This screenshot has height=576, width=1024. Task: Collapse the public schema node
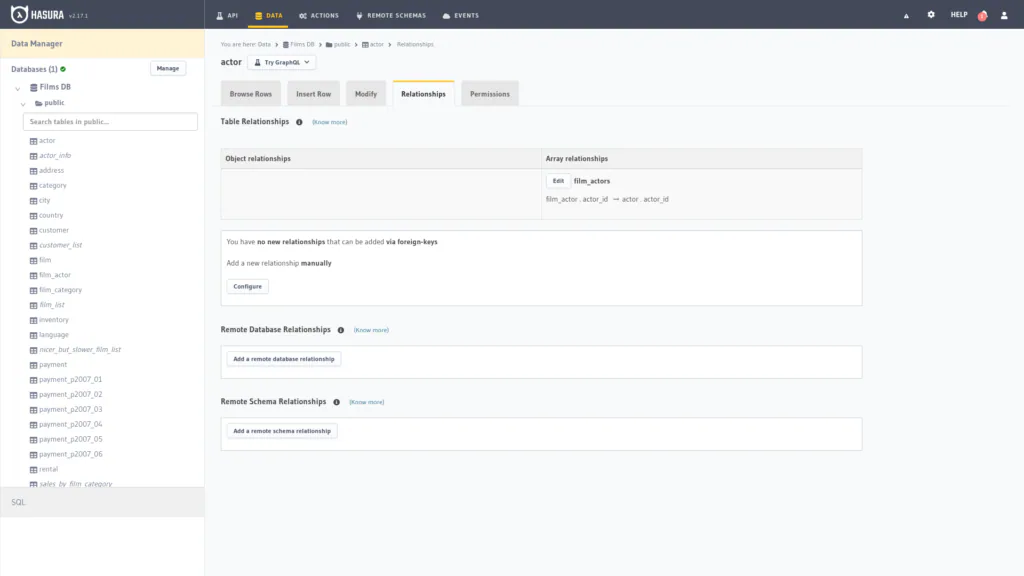point(23,104)
